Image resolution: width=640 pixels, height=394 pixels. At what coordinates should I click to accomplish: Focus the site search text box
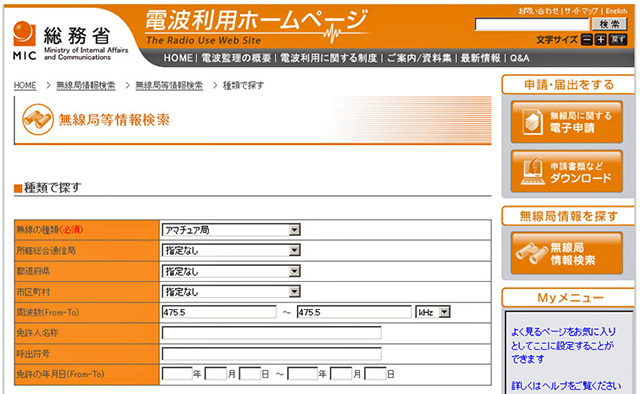coord(532,24)
